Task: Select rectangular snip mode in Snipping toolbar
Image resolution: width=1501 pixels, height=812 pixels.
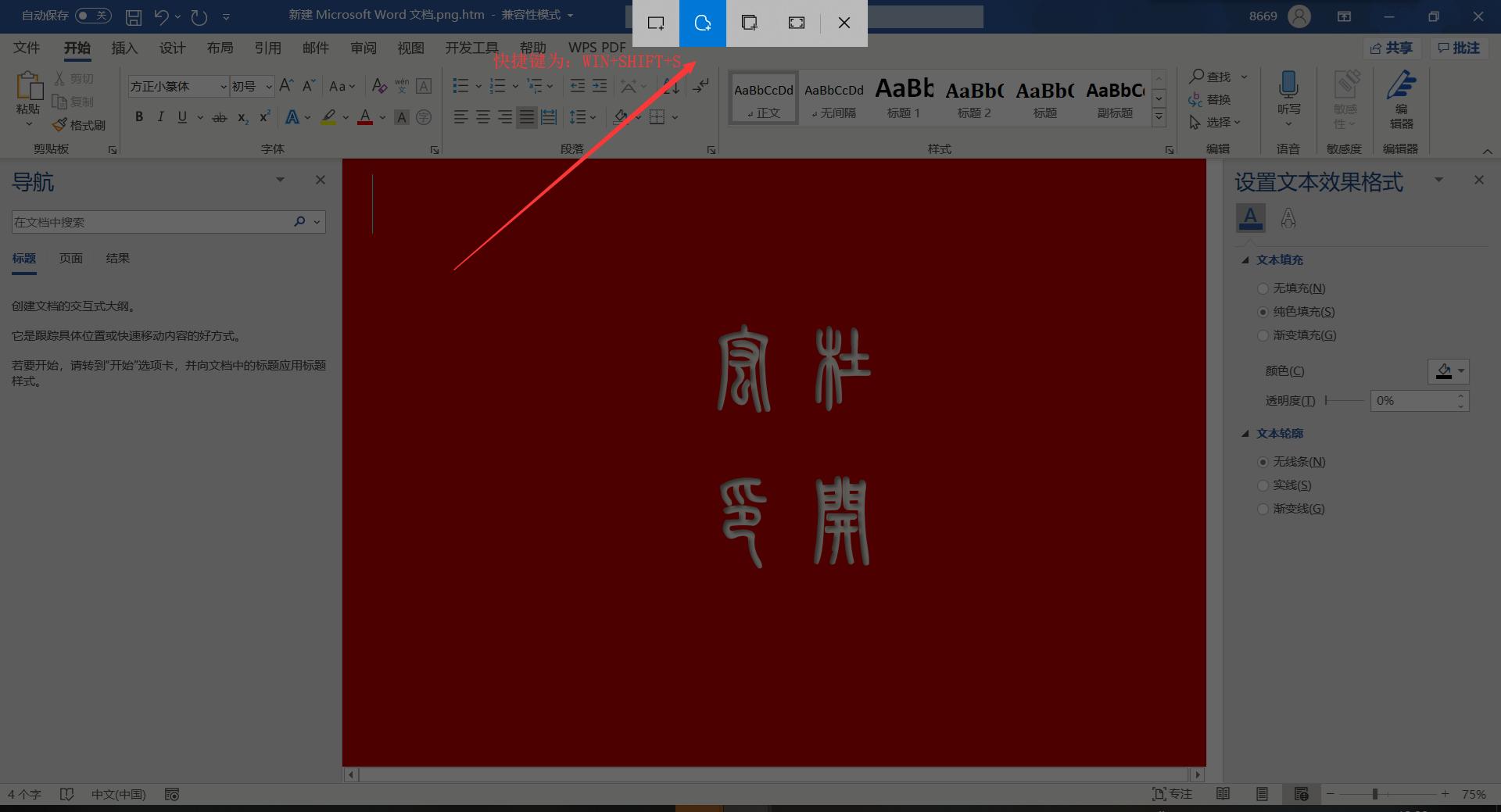Action: [x=655, y=23]
